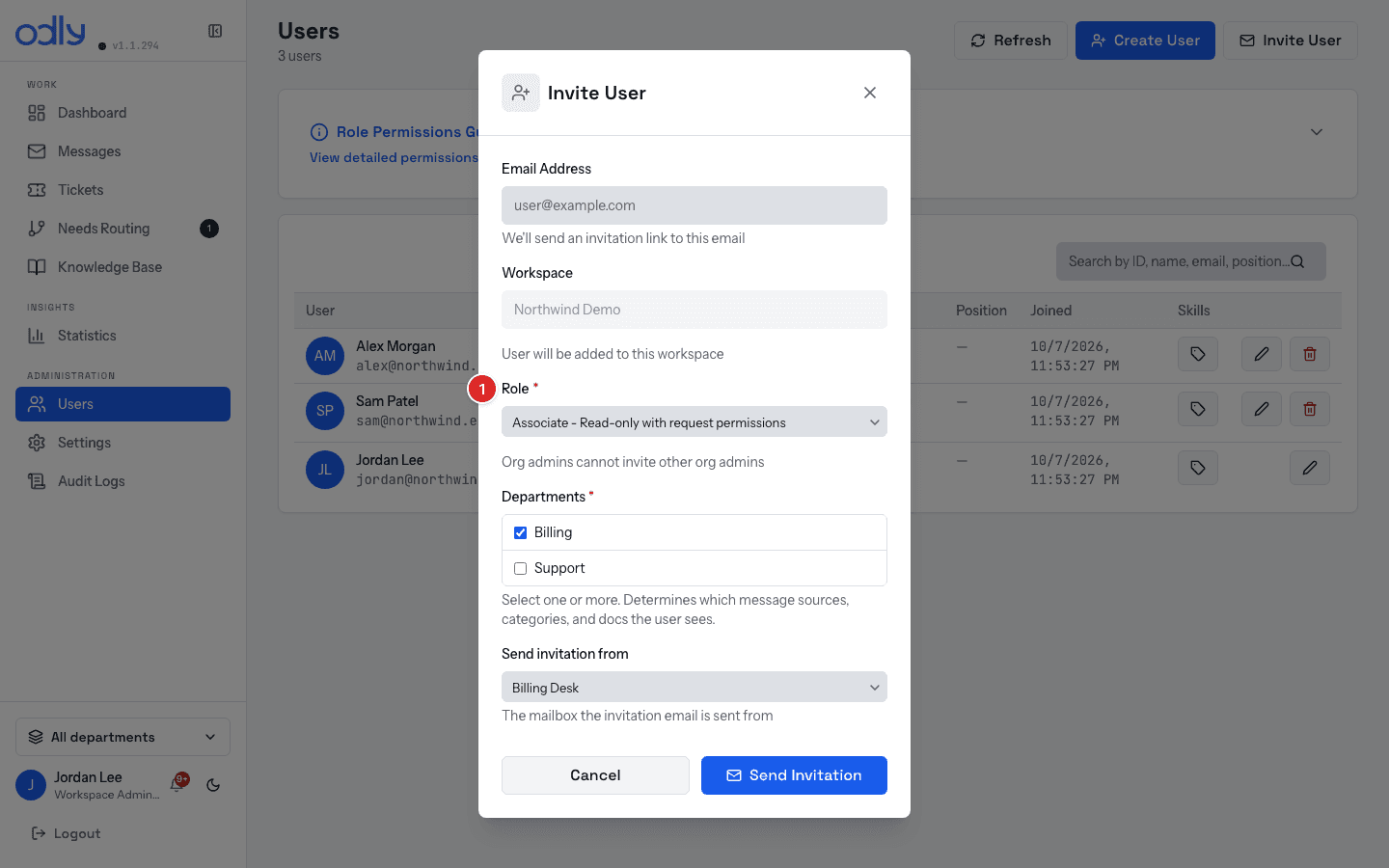Click Cancel in invite dialog
The image size is (1389, 868).
595,775
